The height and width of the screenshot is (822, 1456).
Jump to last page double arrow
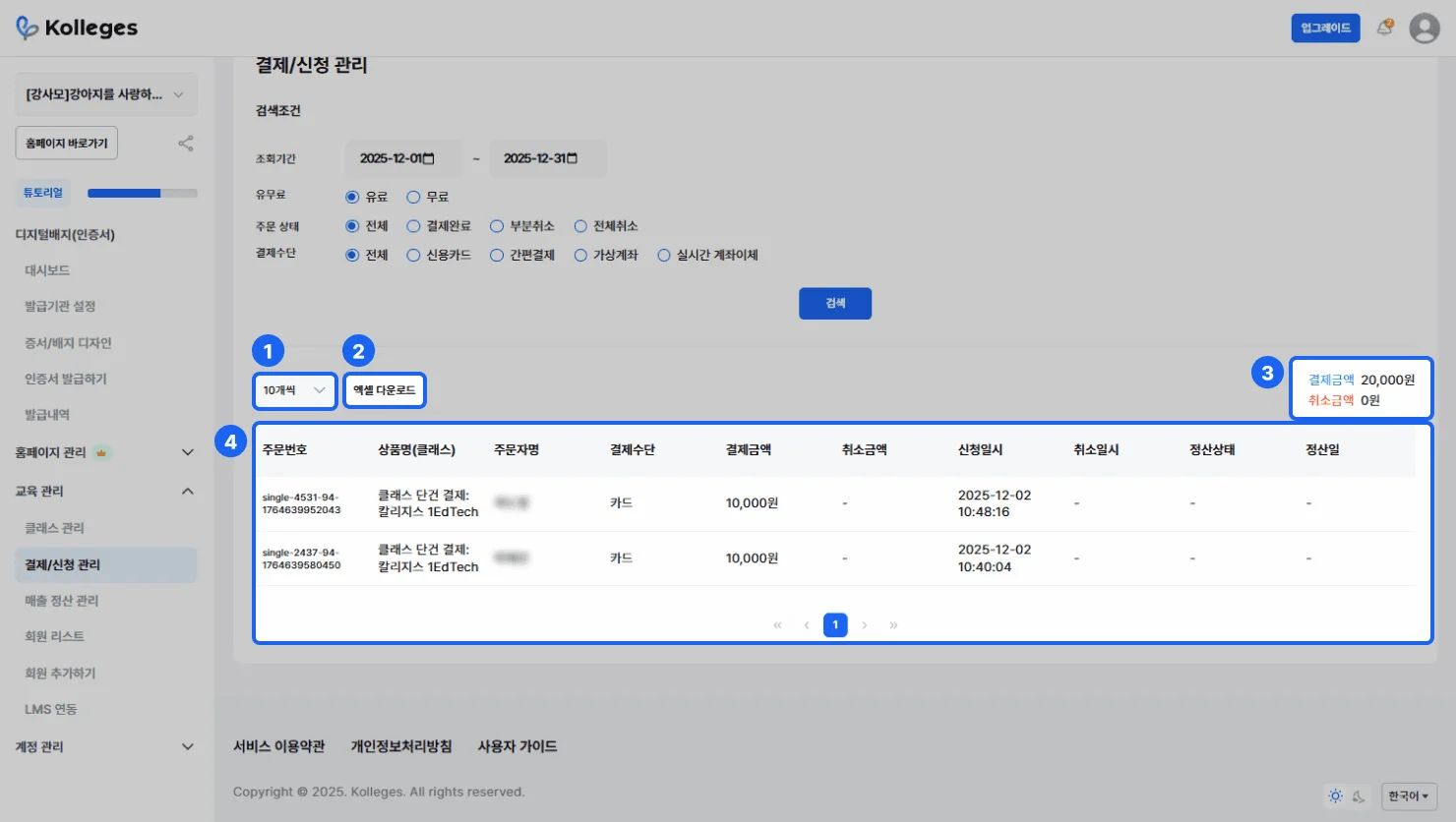pos(893,625)
